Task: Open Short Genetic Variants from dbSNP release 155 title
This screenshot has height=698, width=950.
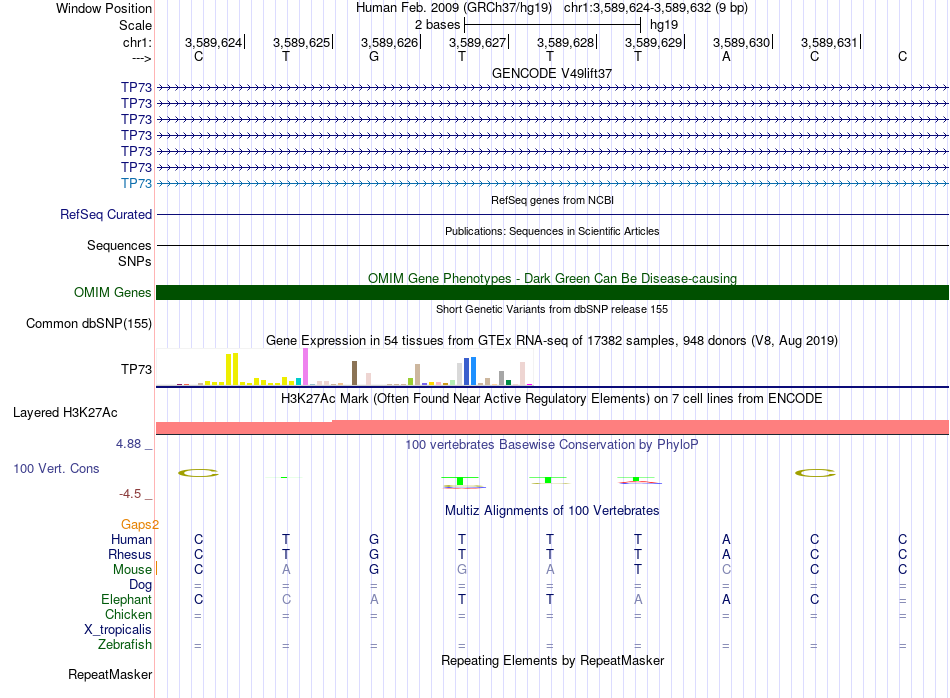Action: coord(552,309)
